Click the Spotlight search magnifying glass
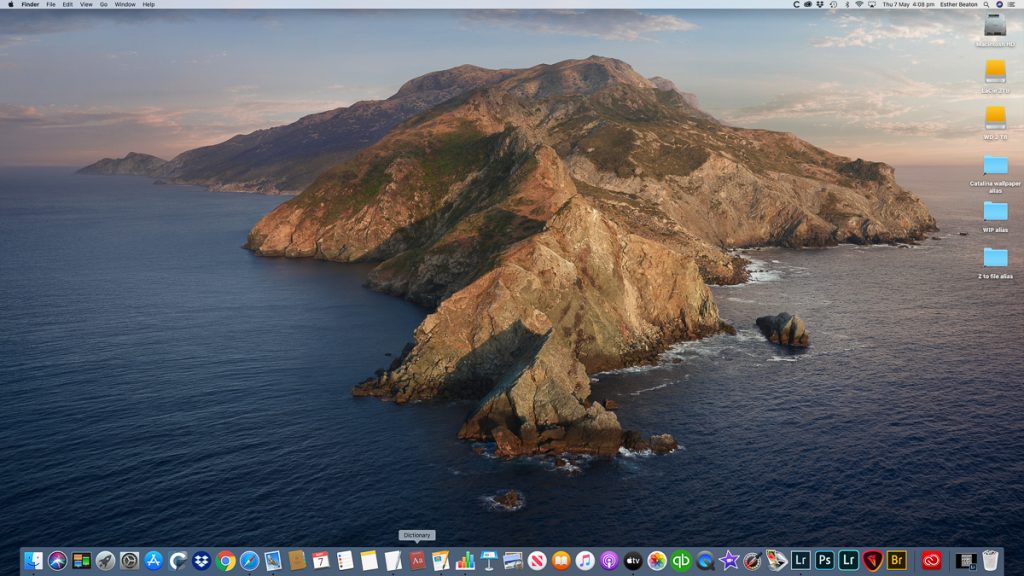Image resolution: width=1024 pixels, height=576 pixels. click(984, 4)
